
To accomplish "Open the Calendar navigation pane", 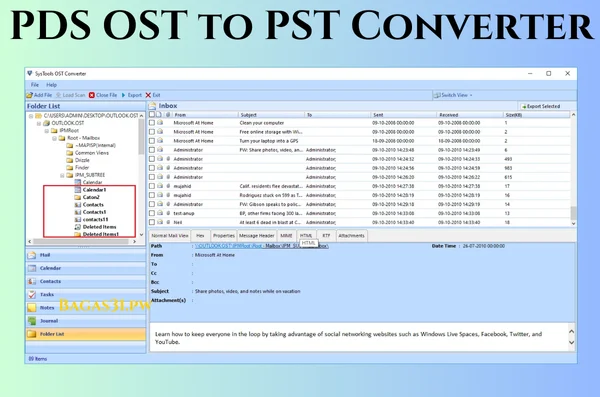I will coord(86,268).
